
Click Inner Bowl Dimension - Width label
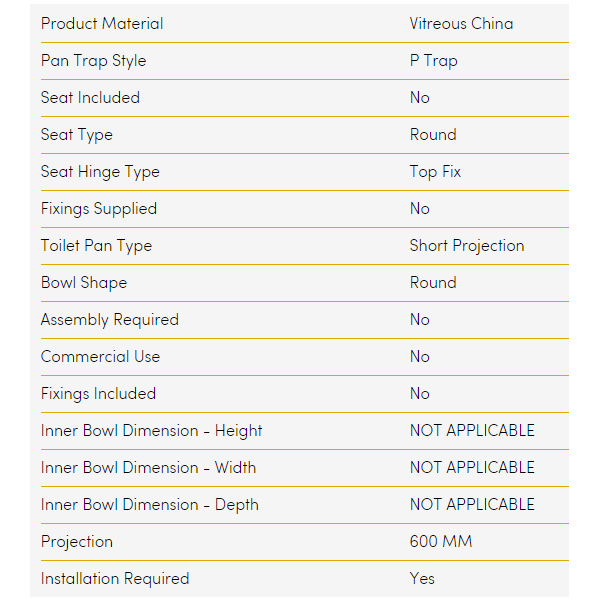click(148, 467)
